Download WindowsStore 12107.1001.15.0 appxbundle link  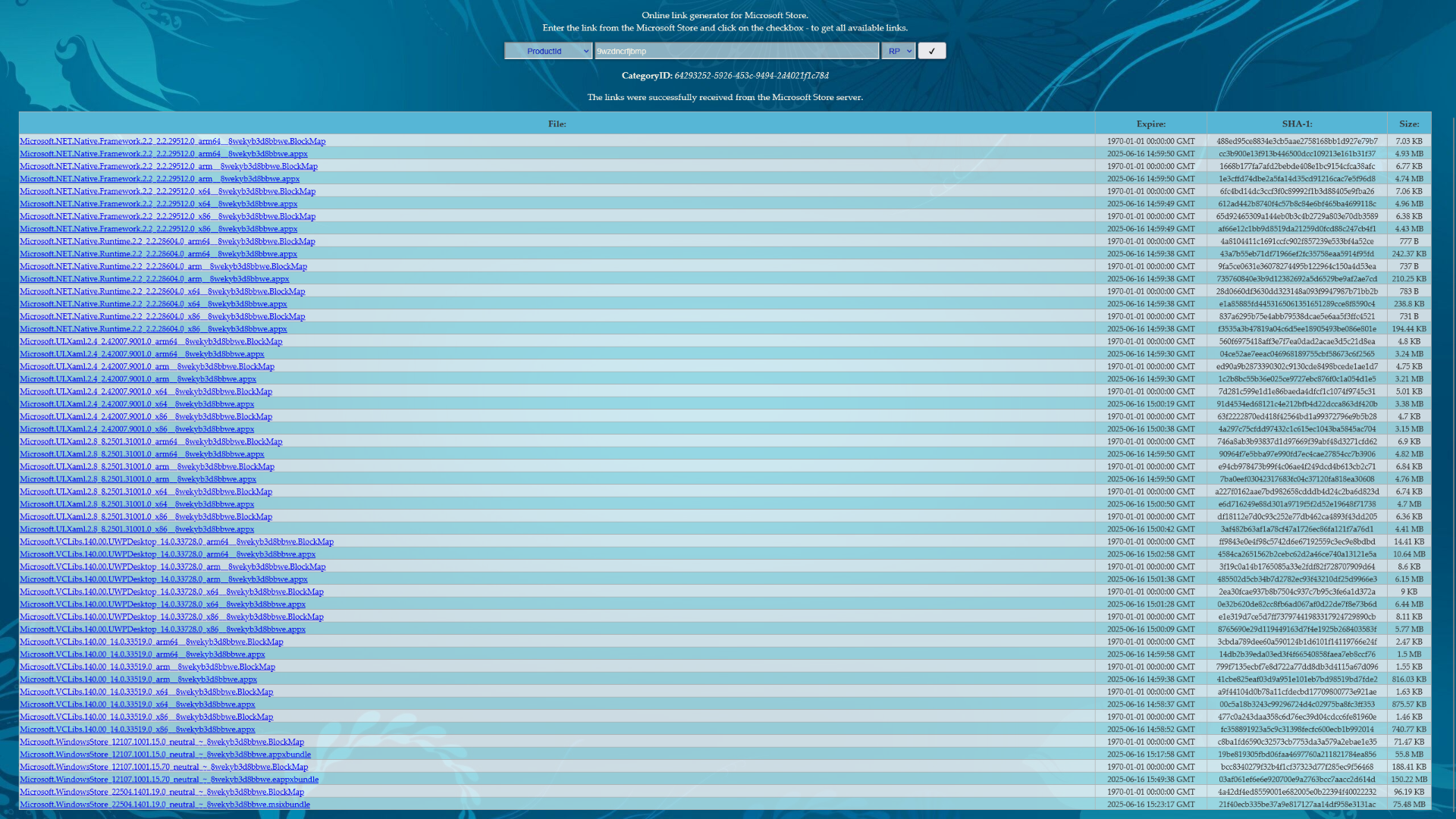click(x=165, y=755)
